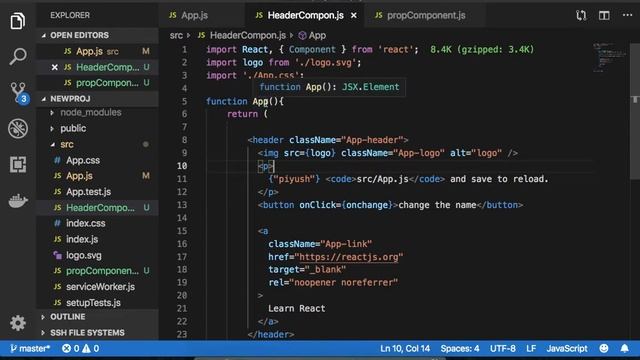Select HeaderCompo... file in src folder
This screenshot has width=640, height=360.
[x=97, y=207]
